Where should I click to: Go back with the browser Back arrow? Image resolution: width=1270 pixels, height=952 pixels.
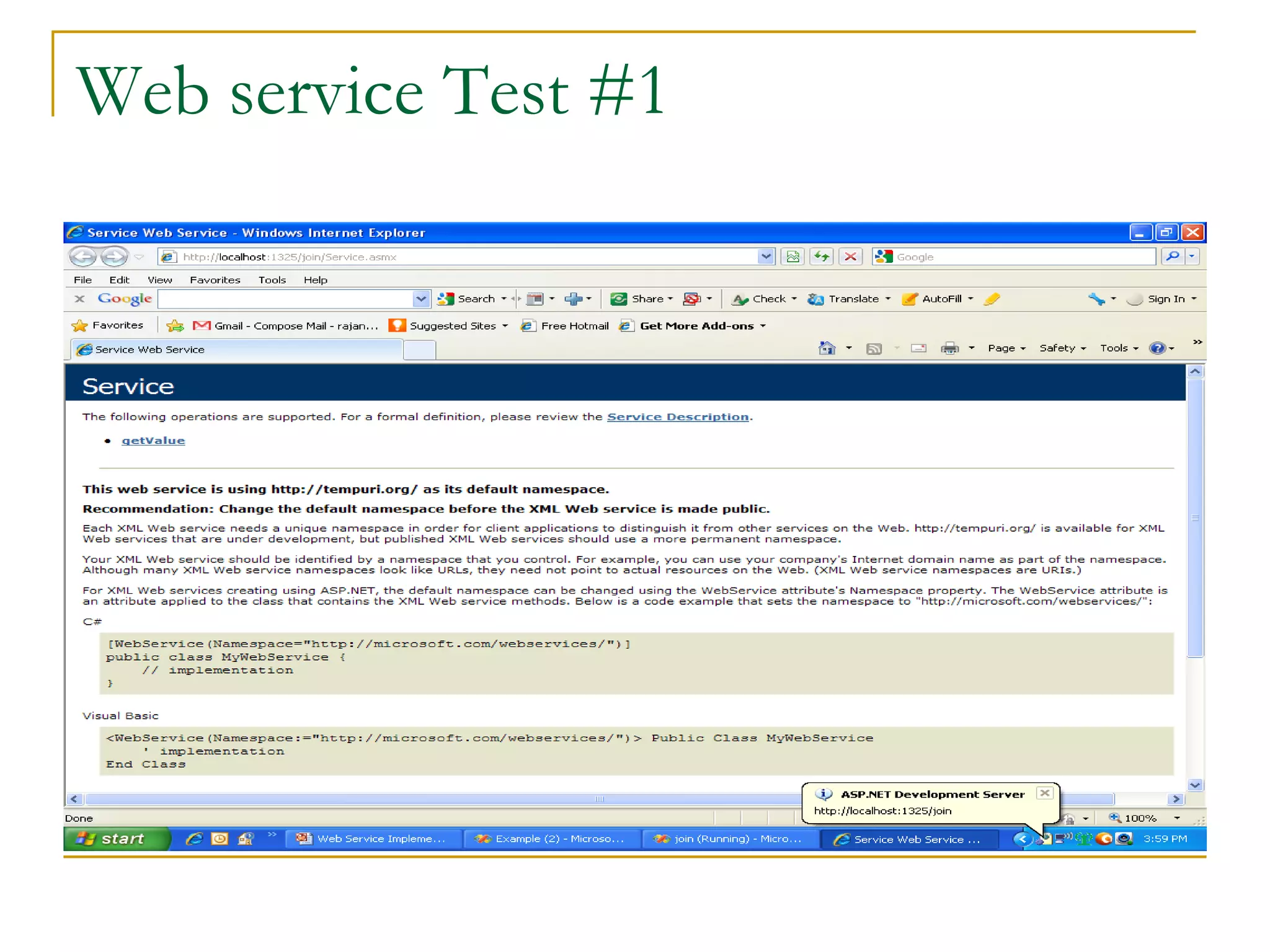point(83,256)
